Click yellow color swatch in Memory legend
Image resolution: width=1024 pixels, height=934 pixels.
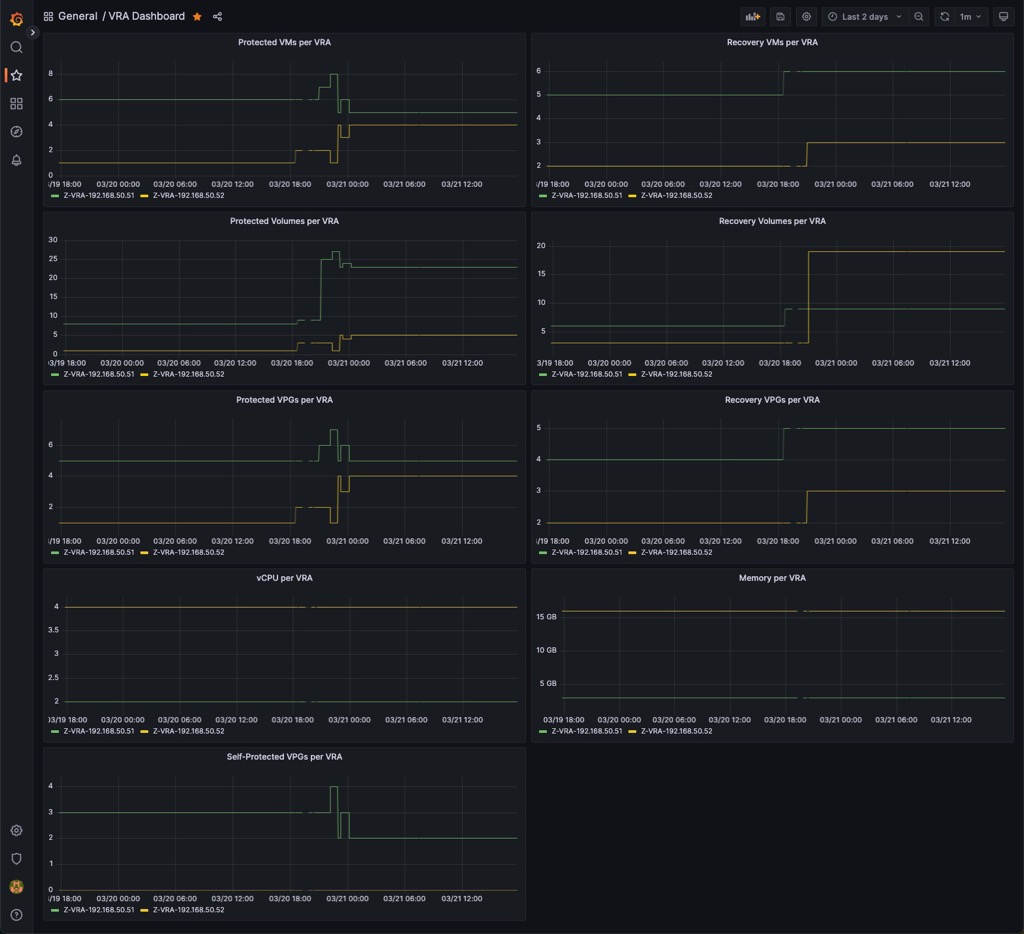(x=632, y=732)
